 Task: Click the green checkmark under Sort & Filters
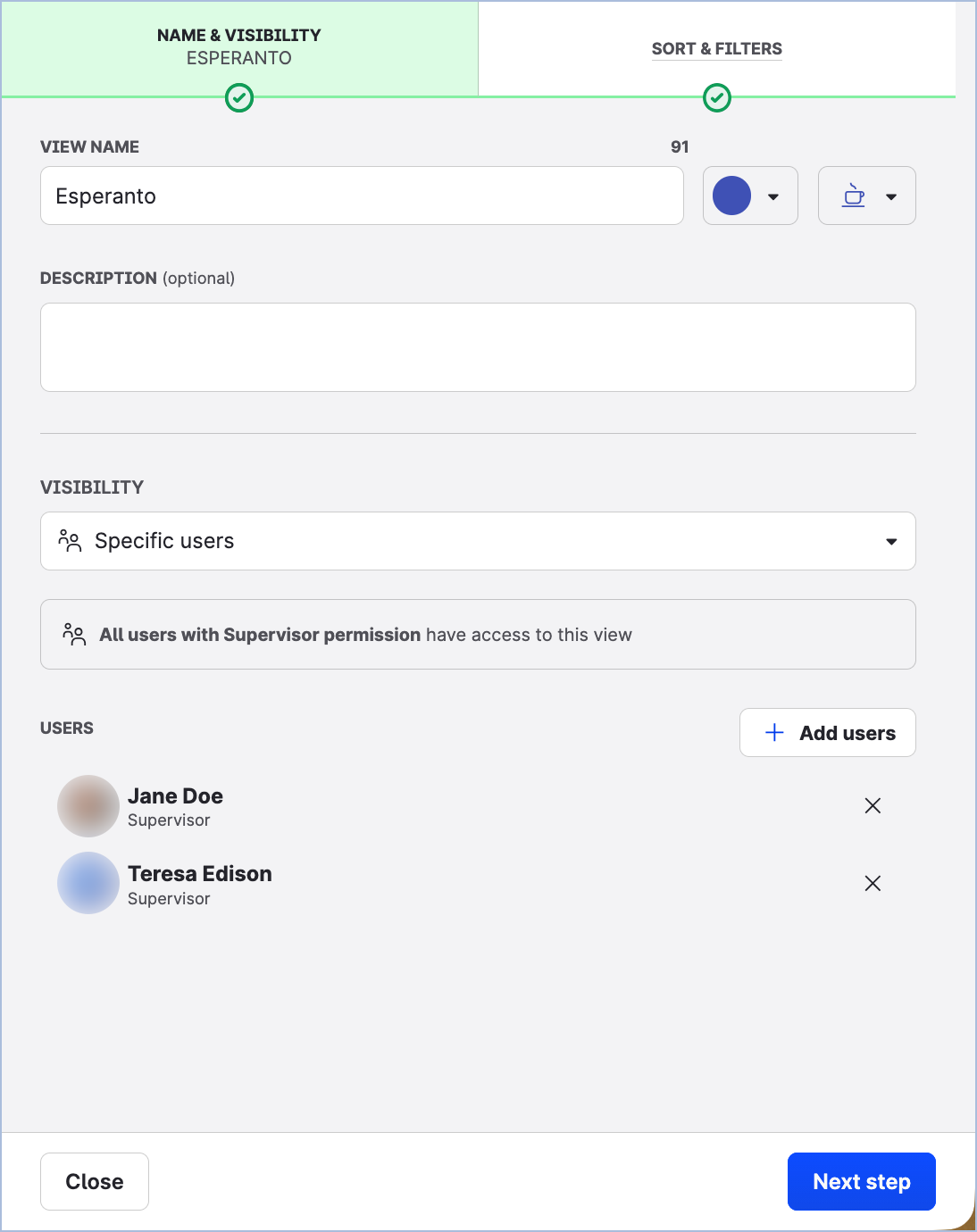point(716,98)
